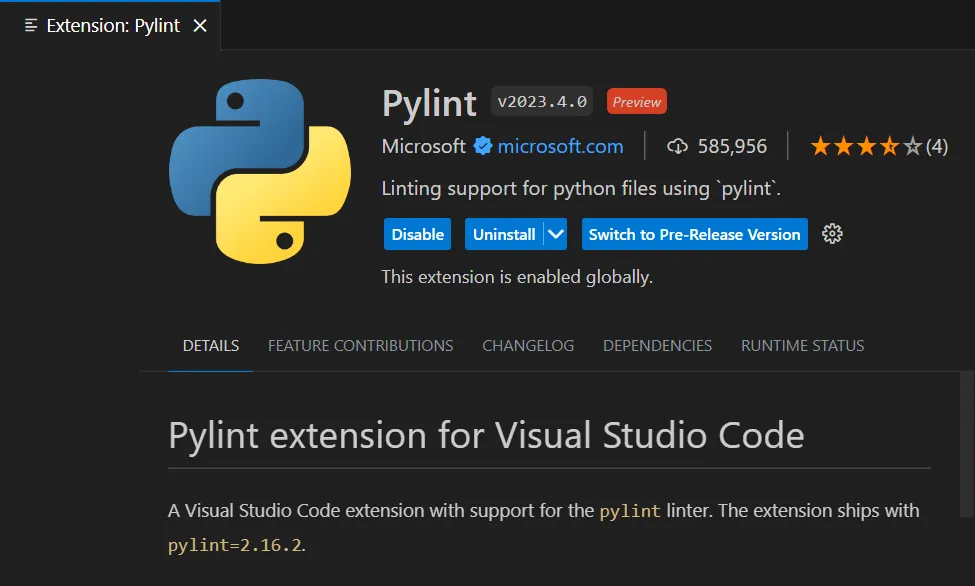Click the install count download icon
975x586 pixels.
tap(678, 146)
